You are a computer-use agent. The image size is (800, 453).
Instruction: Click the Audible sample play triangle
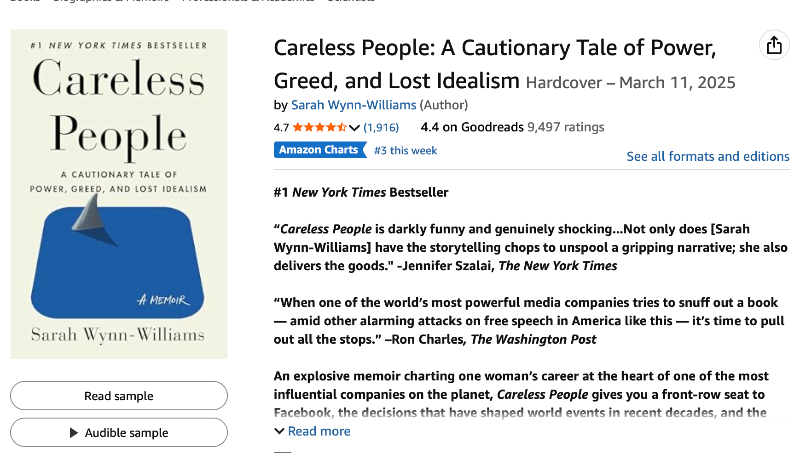click(73, 433)
